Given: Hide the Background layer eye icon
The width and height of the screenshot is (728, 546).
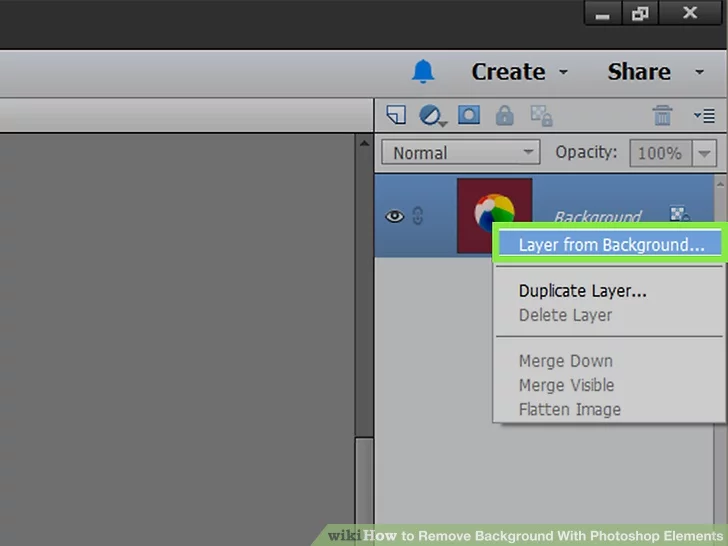Looking at the screenshot, I should point(395,216).
